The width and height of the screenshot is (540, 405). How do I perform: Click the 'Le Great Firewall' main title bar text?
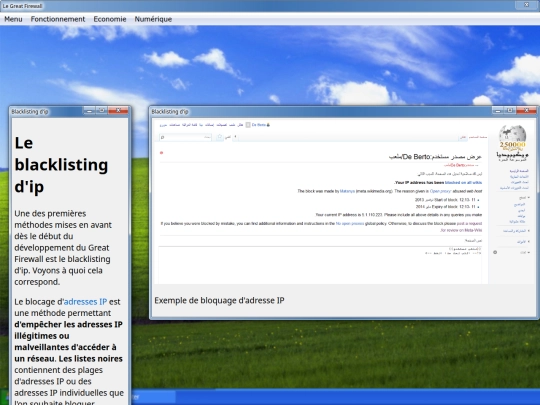(x=23, y=6)
